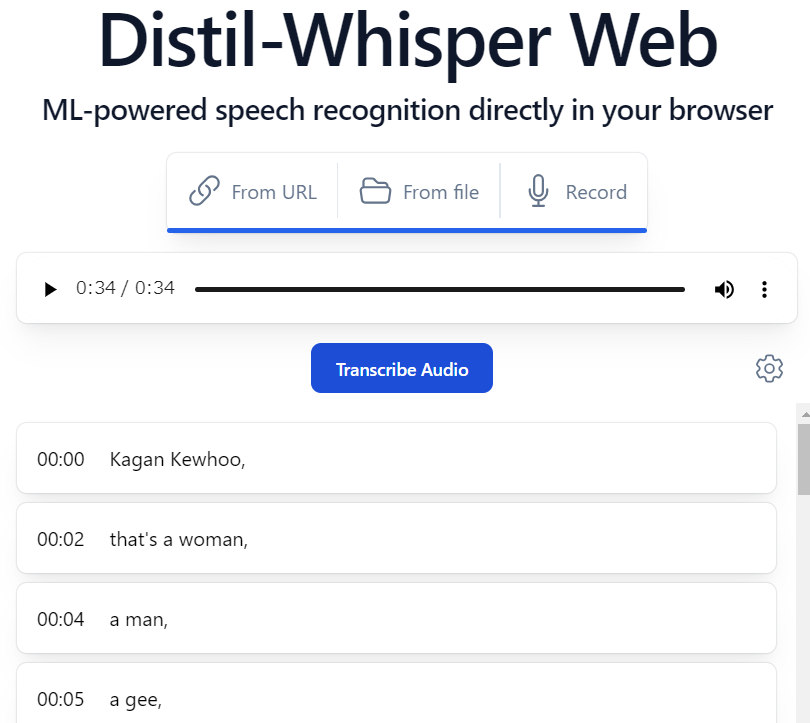The width and height of the screenshot is (810, 723).
Task: Click the 00:05 timestamp
Action: click(x=60, y=699)
